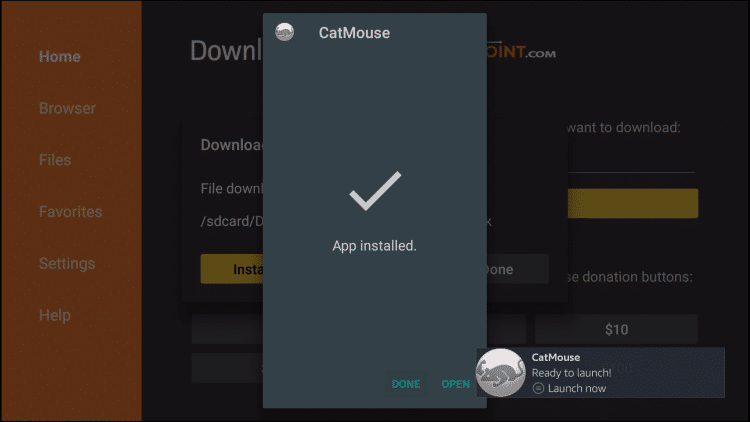Open Favorites in Downloader sidebar
Screen dimensions: 750x422
tap(70, 211)
